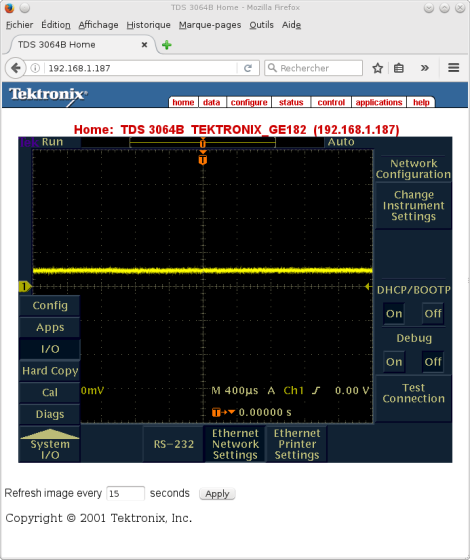The width and height of the screenshot is (470, 560).
Task: Open the Affichage menu
Action: (x=98, y=25)
